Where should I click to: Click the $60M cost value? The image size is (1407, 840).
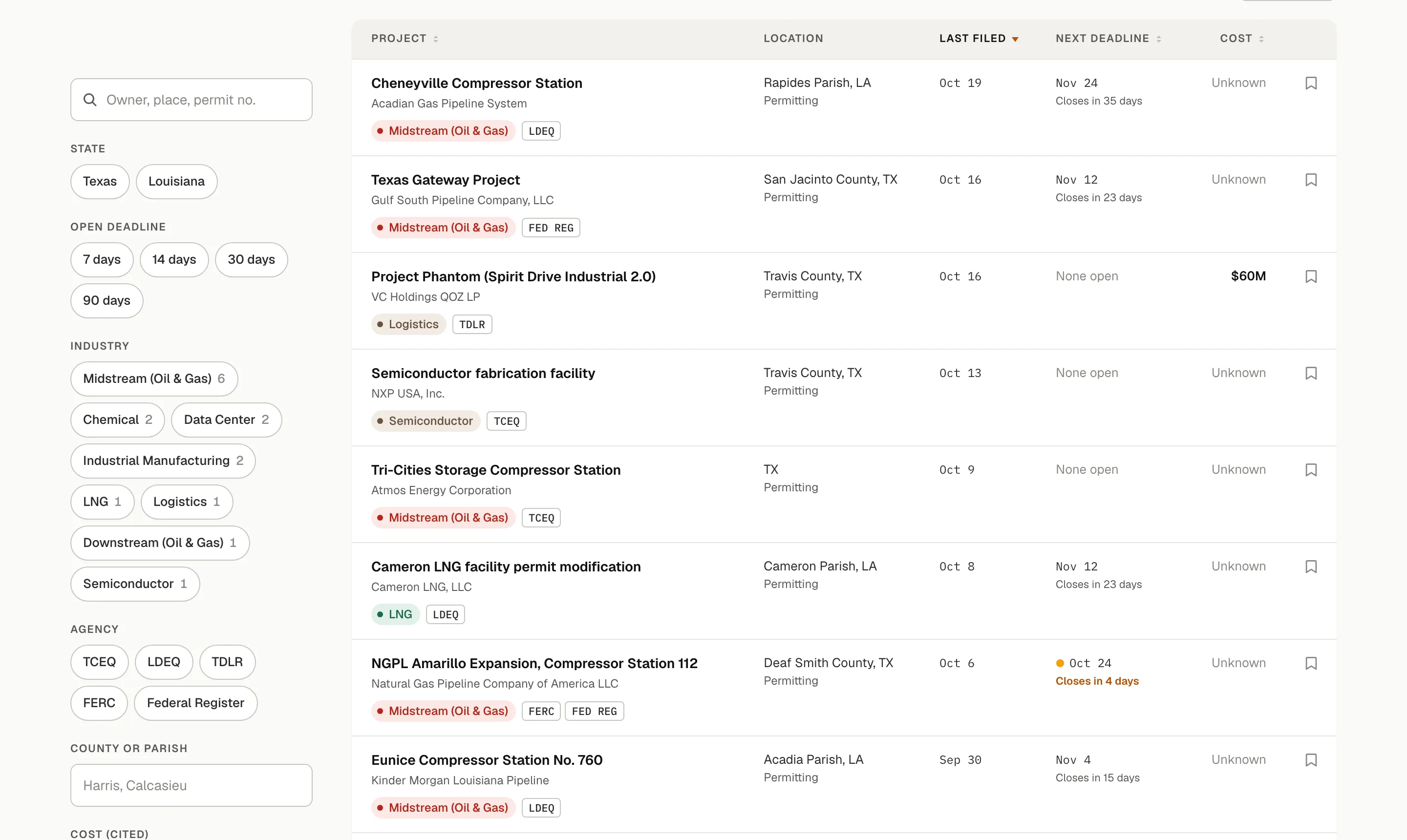point(1248,276)
